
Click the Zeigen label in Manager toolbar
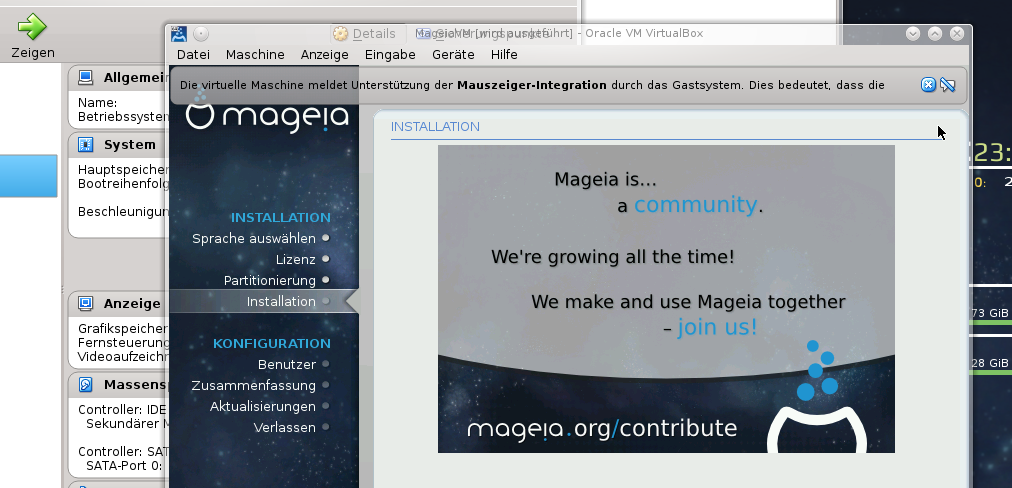(x=33, y=53)
